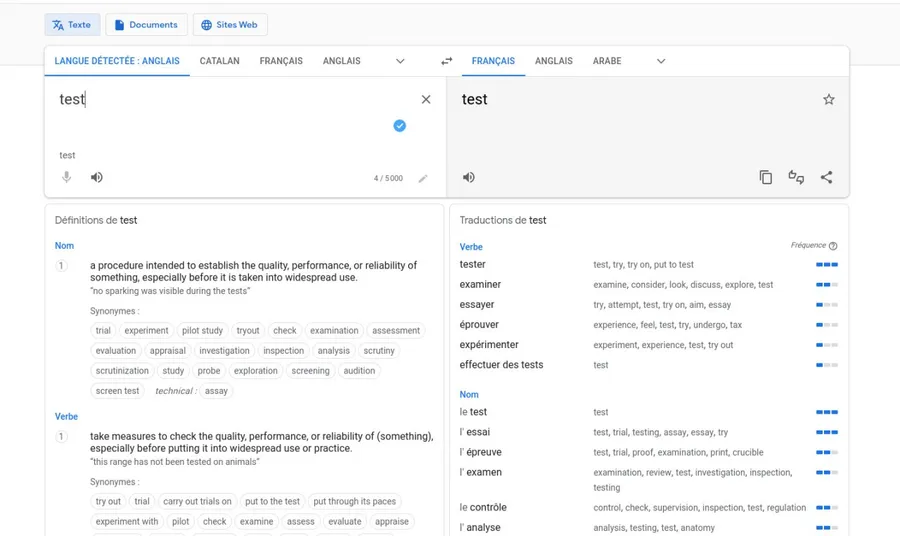The height and width of the screenshot is (536, 900).
Task: Save translation with the star icon
Action: pos(829,99)
